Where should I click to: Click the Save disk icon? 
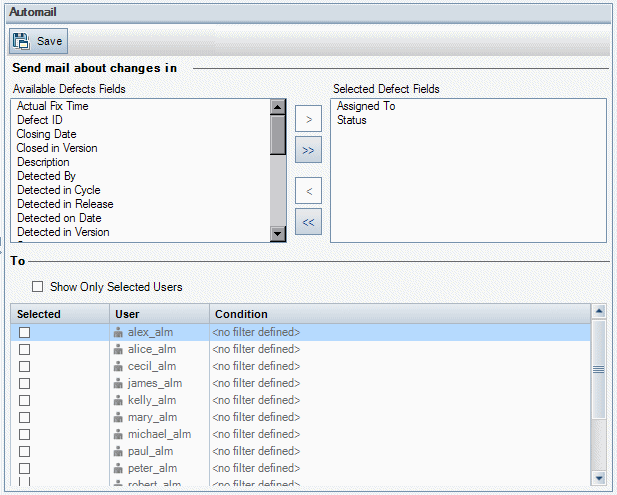click(x=22, y=41)
